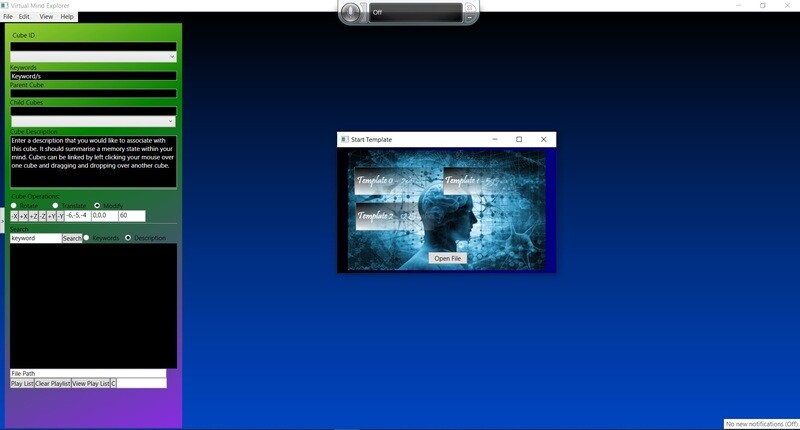The height and width of the screenshot is (430, 800).
Task: Minimize the speech recognition bar
Action: 469,17
